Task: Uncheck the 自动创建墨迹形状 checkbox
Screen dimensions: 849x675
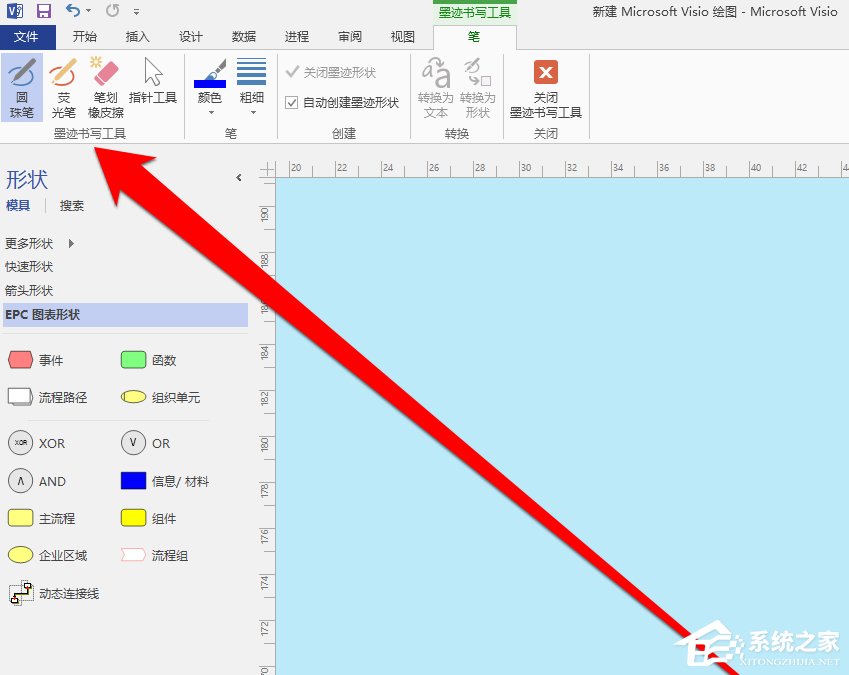Action: click(293, 104)
